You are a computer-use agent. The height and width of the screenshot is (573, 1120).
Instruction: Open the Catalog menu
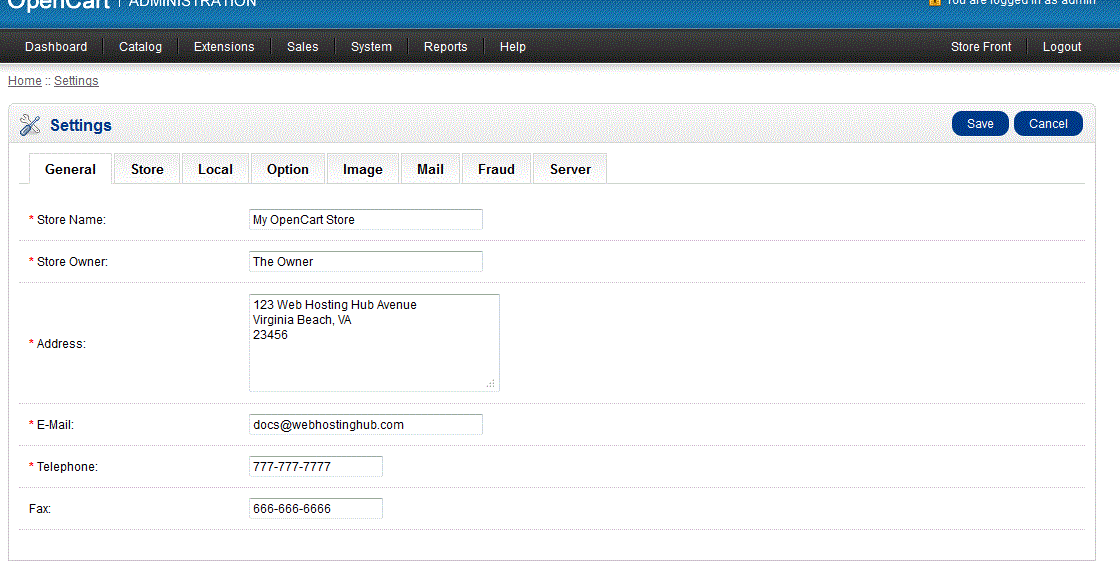[x=140, y=47]
